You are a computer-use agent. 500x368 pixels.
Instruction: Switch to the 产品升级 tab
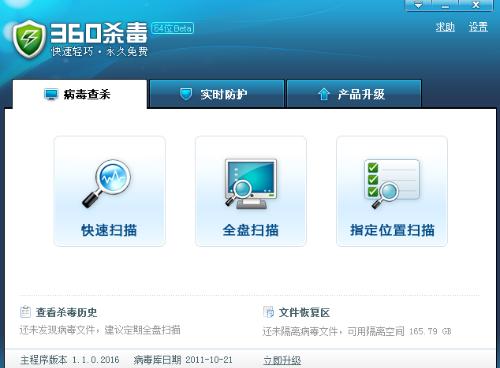tap(354, 94)
